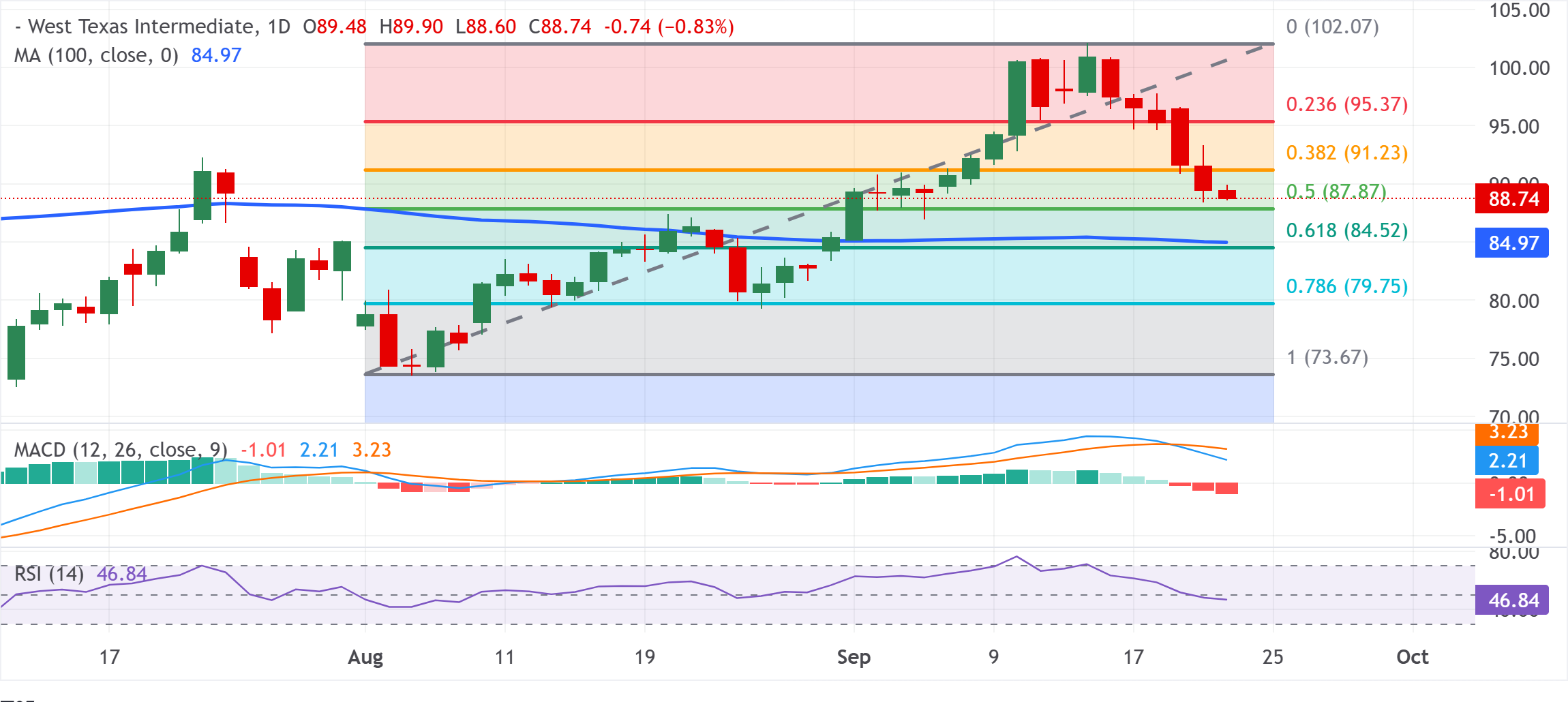Click the MACD legend value 2.21
This screenshot has width=1568, height=702.
pyautogui.click(x=319, y=450)
